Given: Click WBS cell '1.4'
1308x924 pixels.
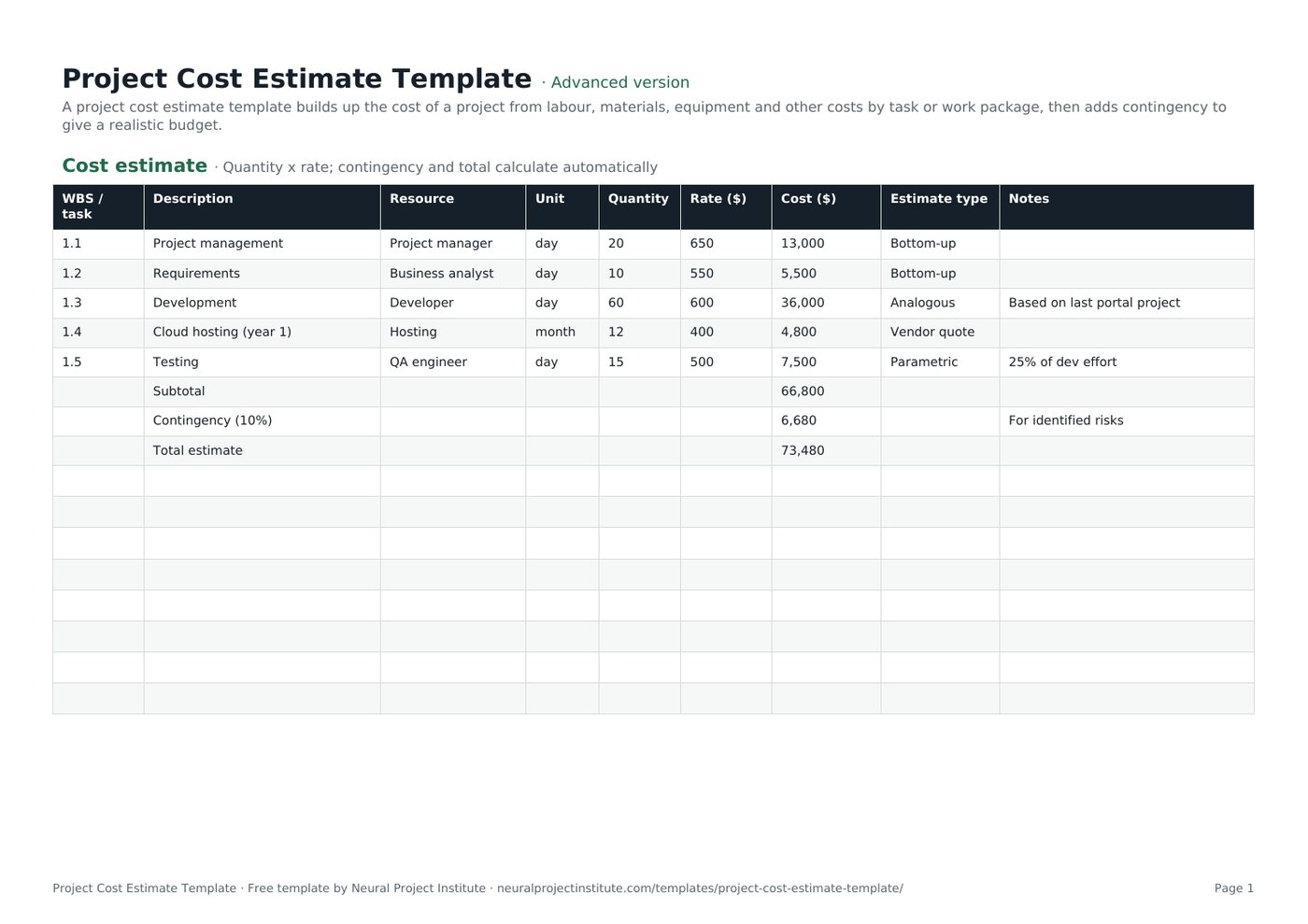Looking at the screenshot, I should point(98,333).
